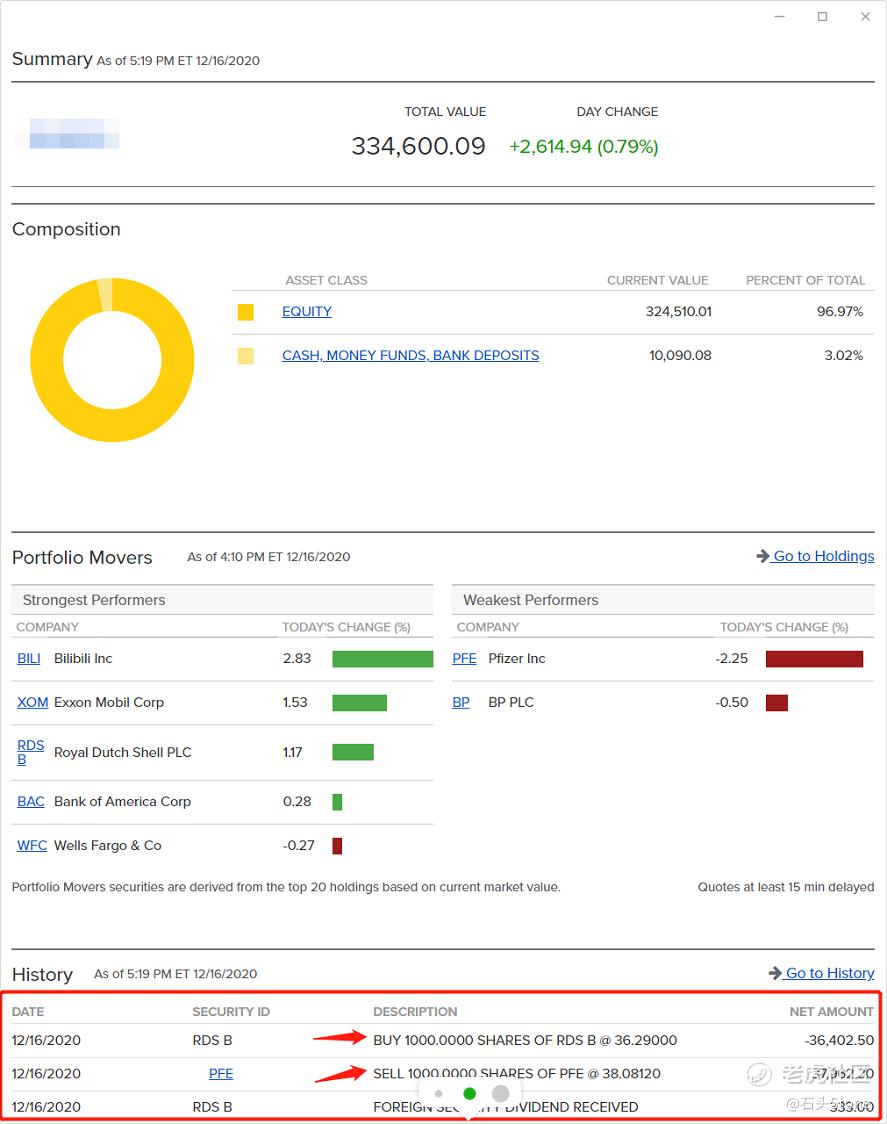Click the light yellow cash color swatch
The height and width of the screenshot is (1124, 887).
point(245,356)
